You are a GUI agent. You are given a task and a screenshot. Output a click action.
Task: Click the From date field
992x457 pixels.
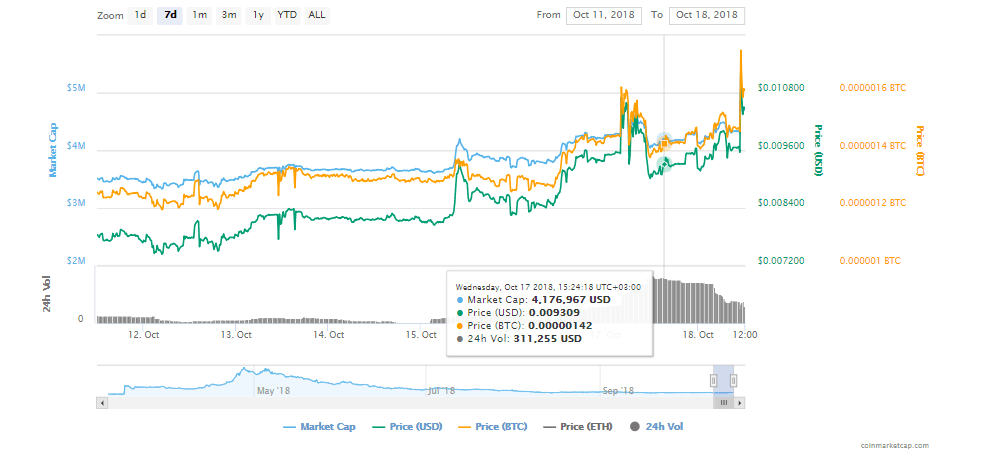(604, 15)
